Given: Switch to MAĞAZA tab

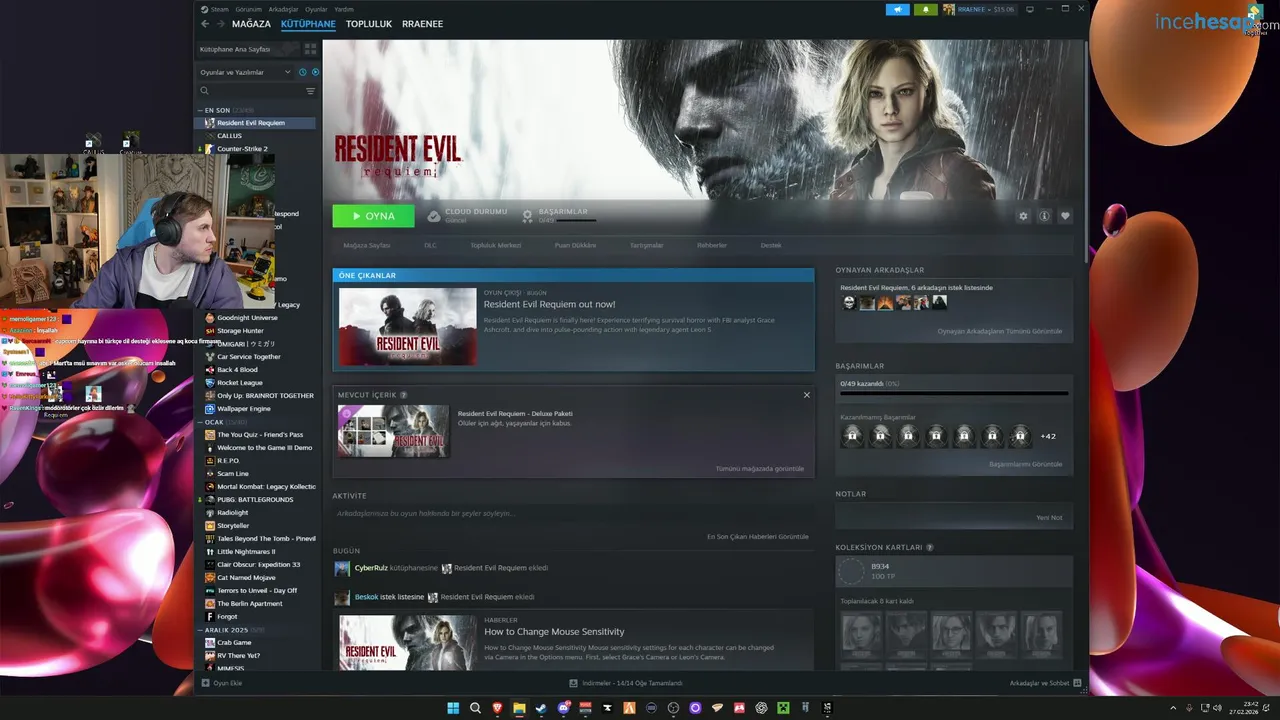Looking at the screenshot, I should pos(251,23).
